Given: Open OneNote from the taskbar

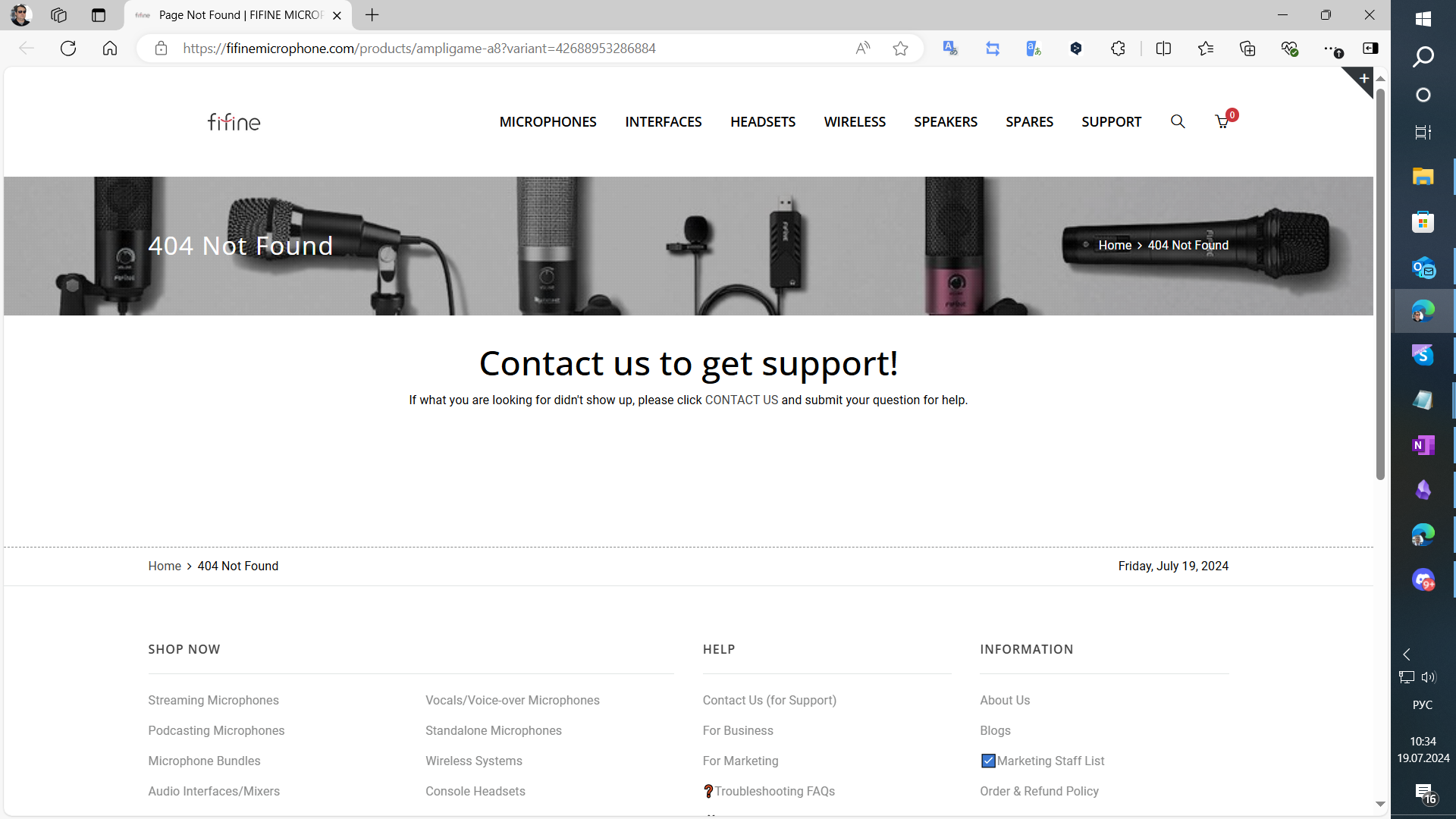Looking at the screenshot, I should coord(1423,445).
